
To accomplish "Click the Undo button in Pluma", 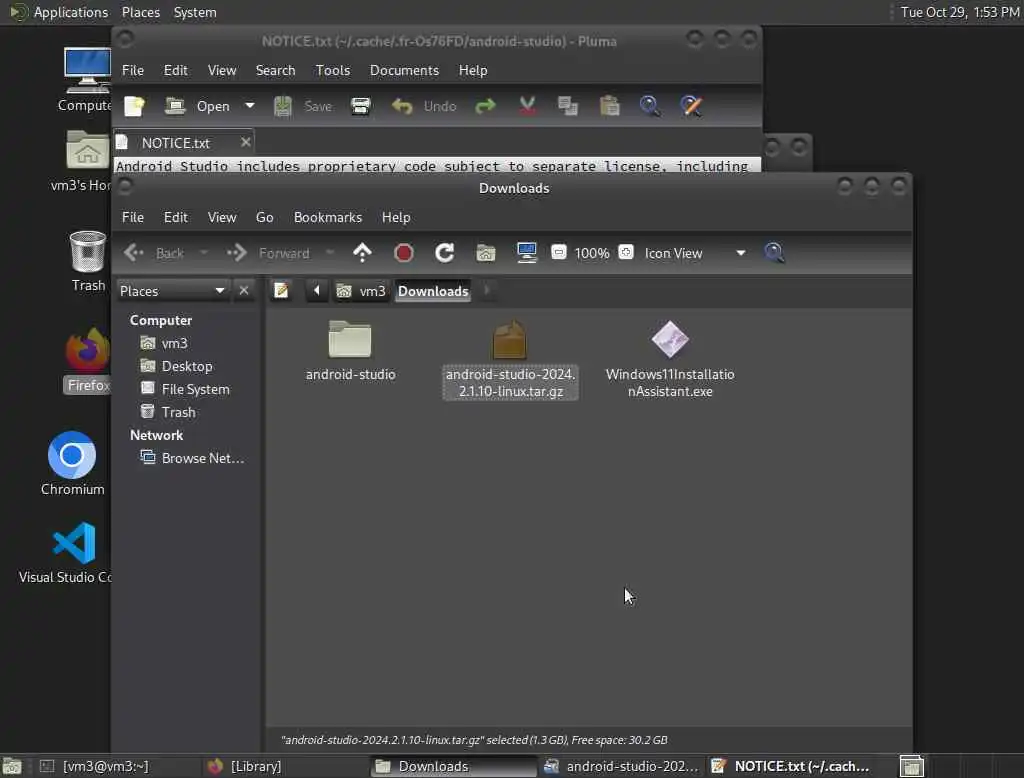I will click(424, 106).
